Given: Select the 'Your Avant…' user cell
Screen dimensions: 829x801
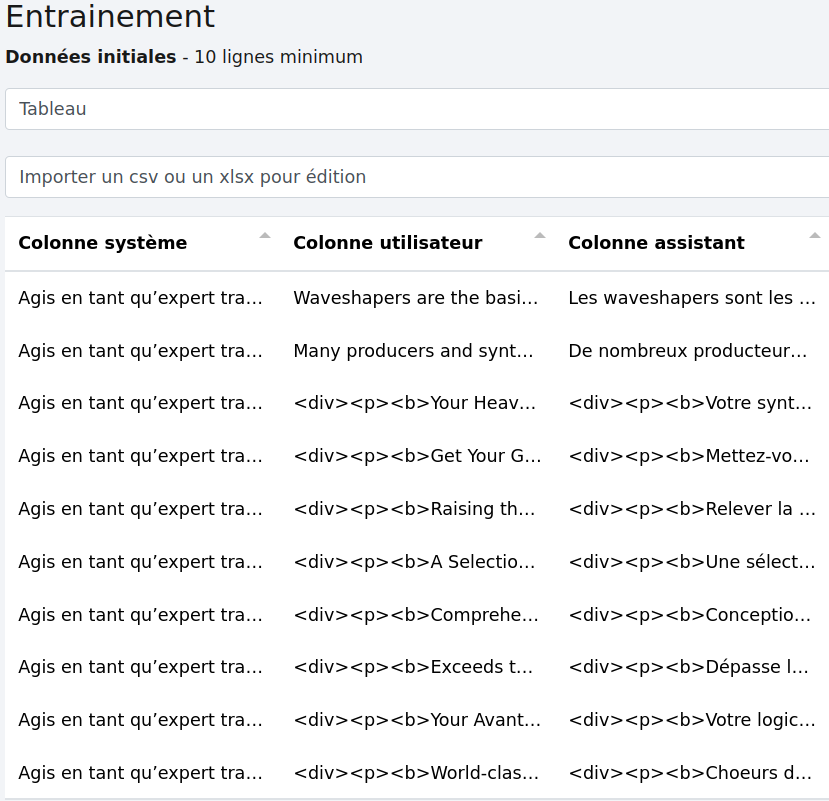Looking at the screenshot, I should [416, 720].
